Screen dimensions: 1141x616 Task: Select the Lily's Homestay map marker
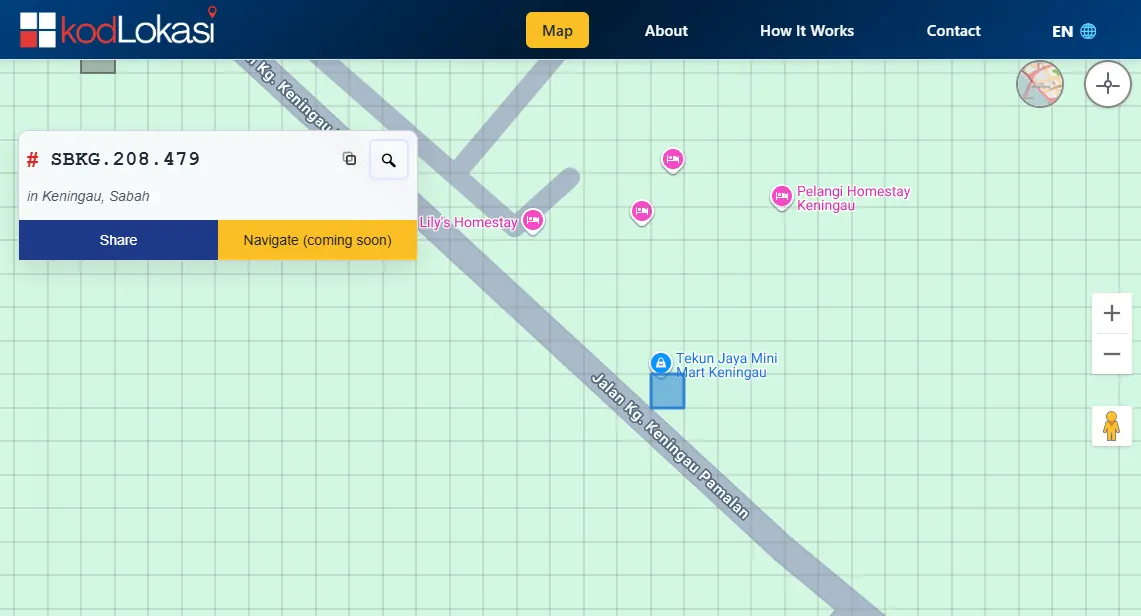pyautogui.click(x=532, y=221)
